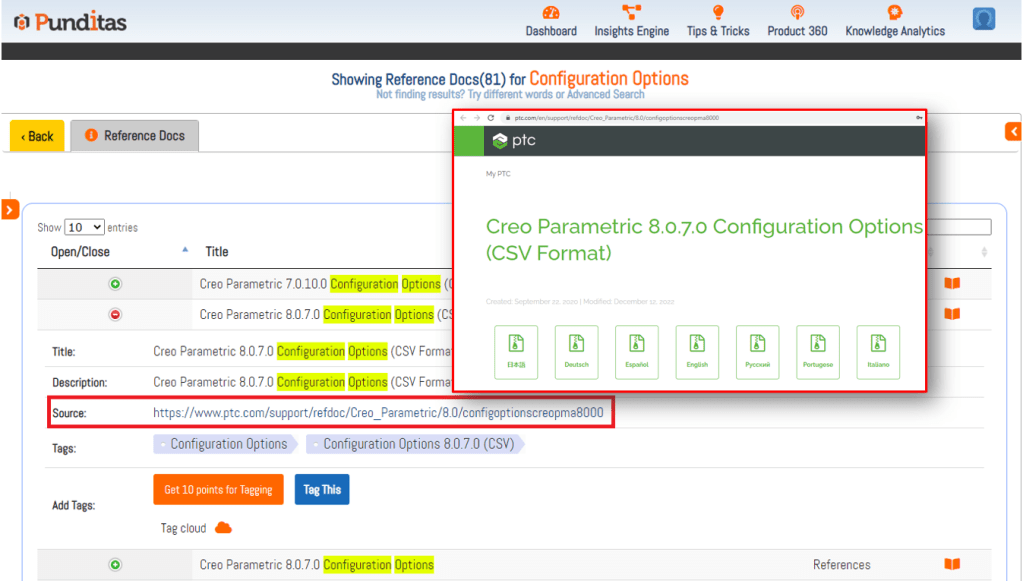This screenshot has width=1023, height=581.
Task: Click Get 10 points for Tagging button
Action: click(218, 490)
